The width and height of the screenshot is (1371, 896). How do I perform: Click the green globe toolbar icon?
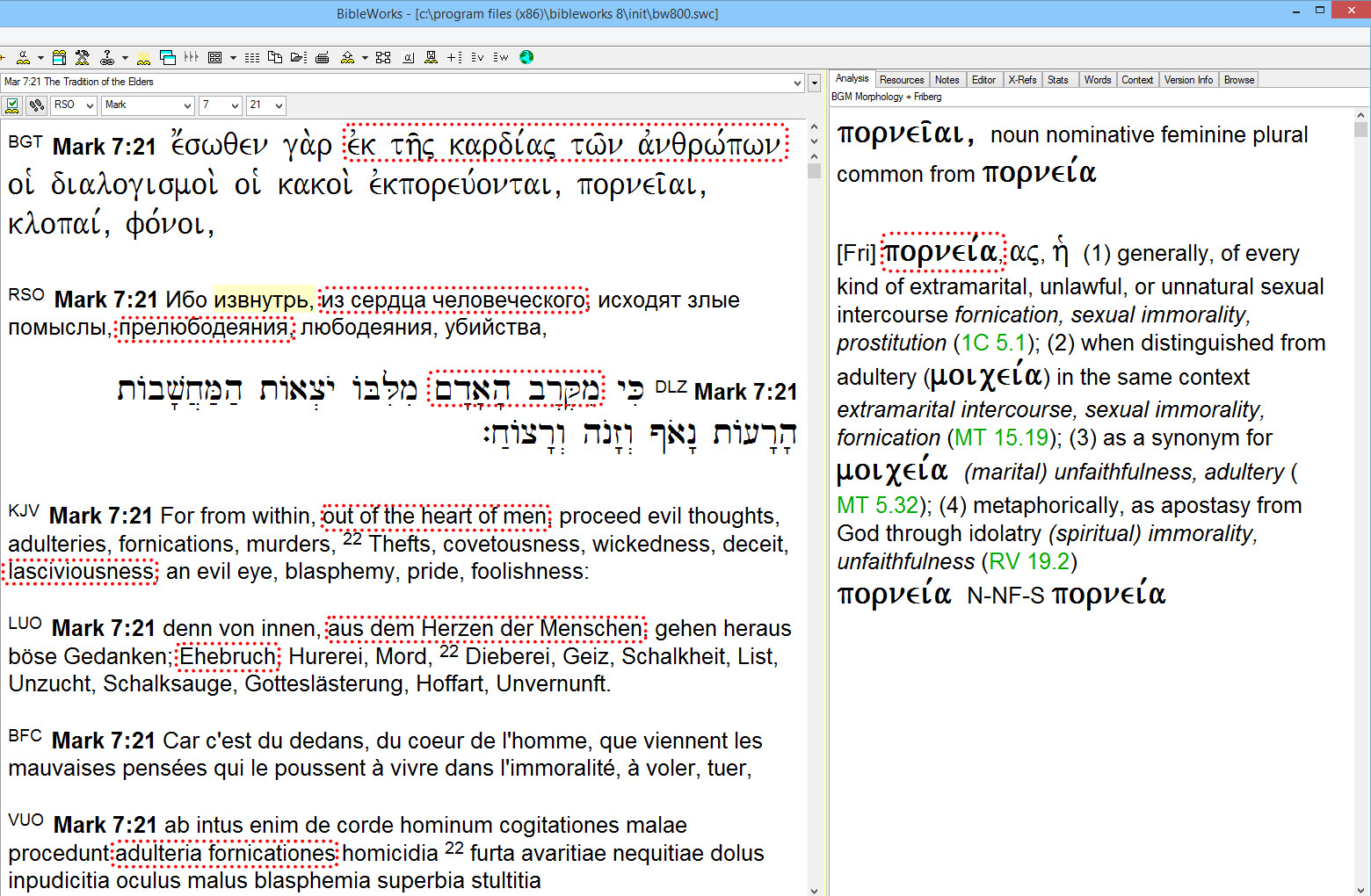tap(526, 58)
